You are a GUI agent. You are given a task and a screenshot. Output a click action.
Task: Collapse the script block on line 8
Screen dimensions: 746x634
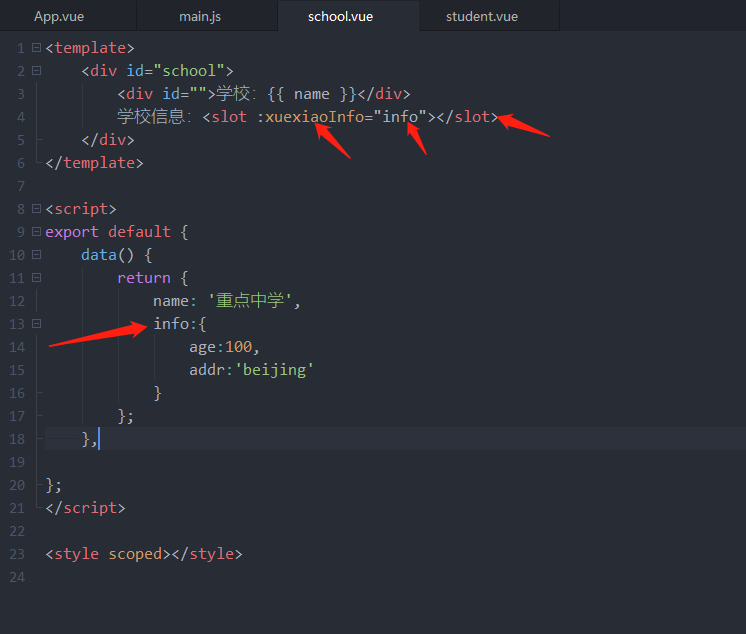pyautogui.click(x=36, y=209)
